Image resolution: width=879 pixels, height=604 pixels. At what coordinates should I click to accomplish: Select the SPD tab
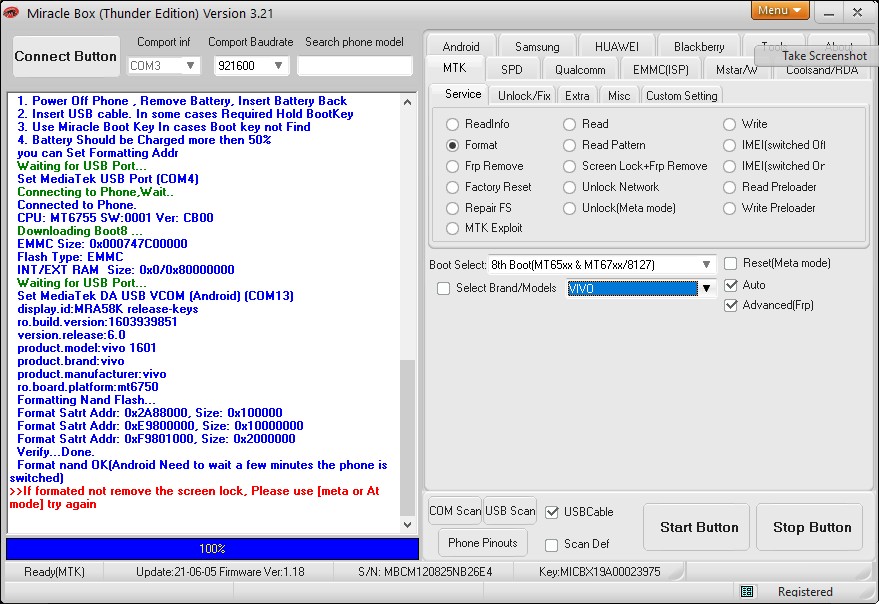[x=512, y=70]
